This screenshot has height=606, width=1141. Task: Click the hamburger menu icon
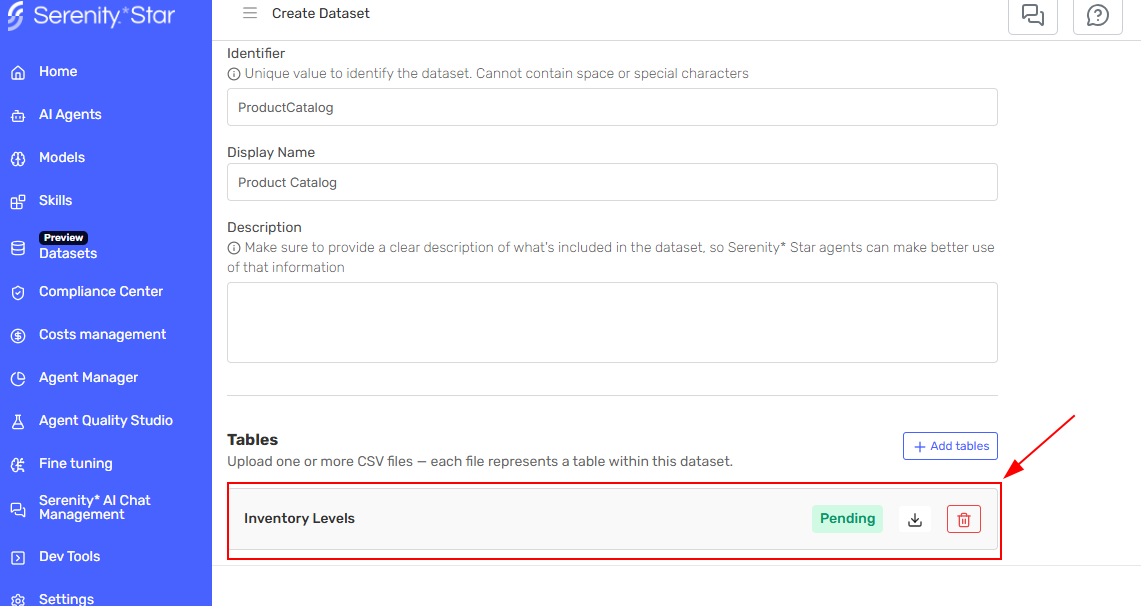pyautogui.click(x=250, y=14)
